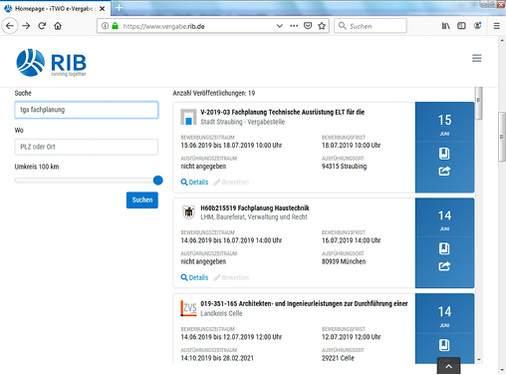Open a new browser tab

[x=119, y=8]
